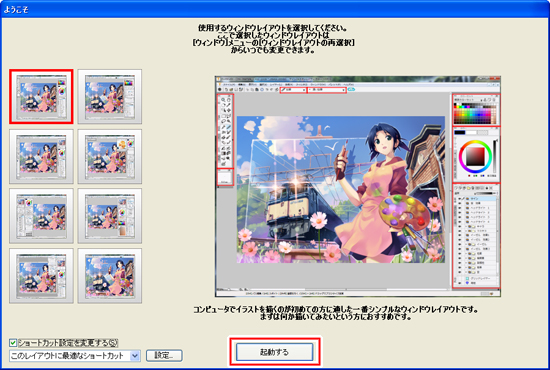The image size is (550, 370).
Task: Uncheck the ショートカット設定を変更する checkbox
Action: 13,343
